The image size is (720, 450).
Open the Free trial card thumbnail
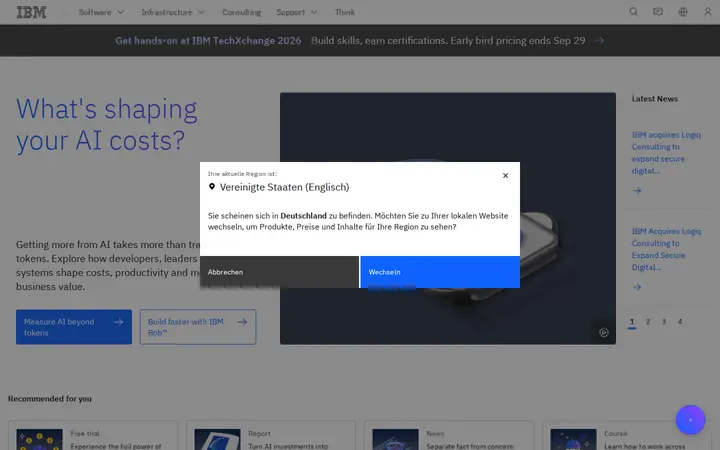click(x=39, y=439)
